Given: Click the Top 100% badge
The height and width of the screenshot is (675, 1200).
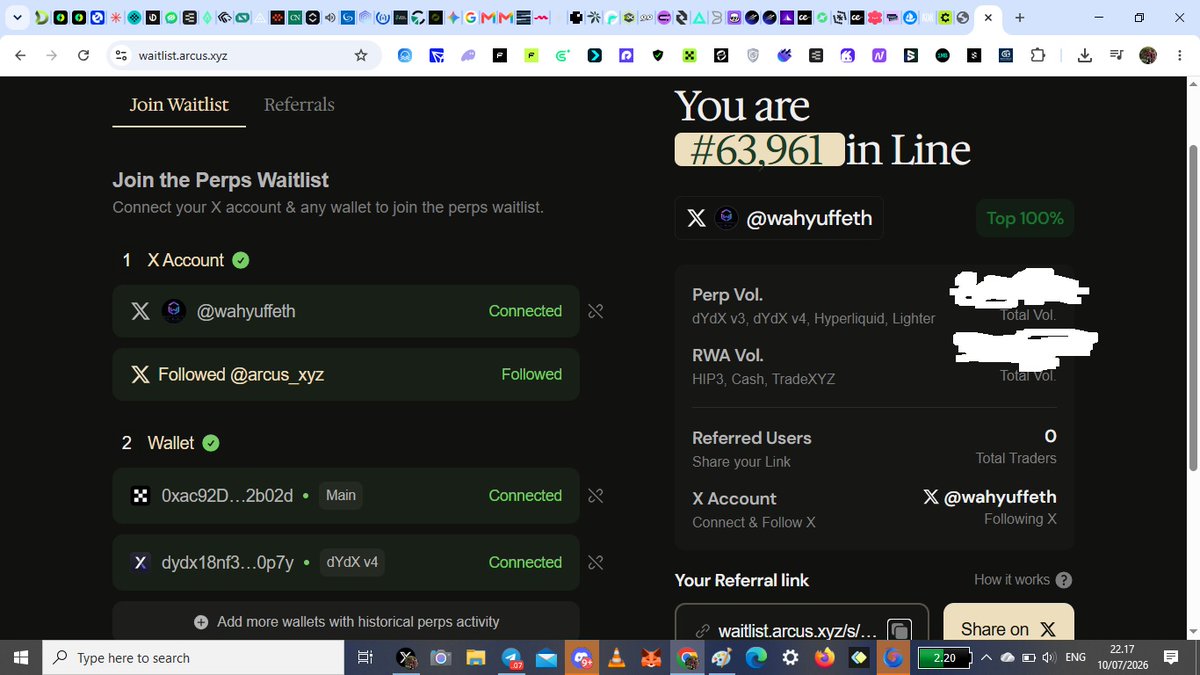Looking at the screenshot, I should [1025, 218].
